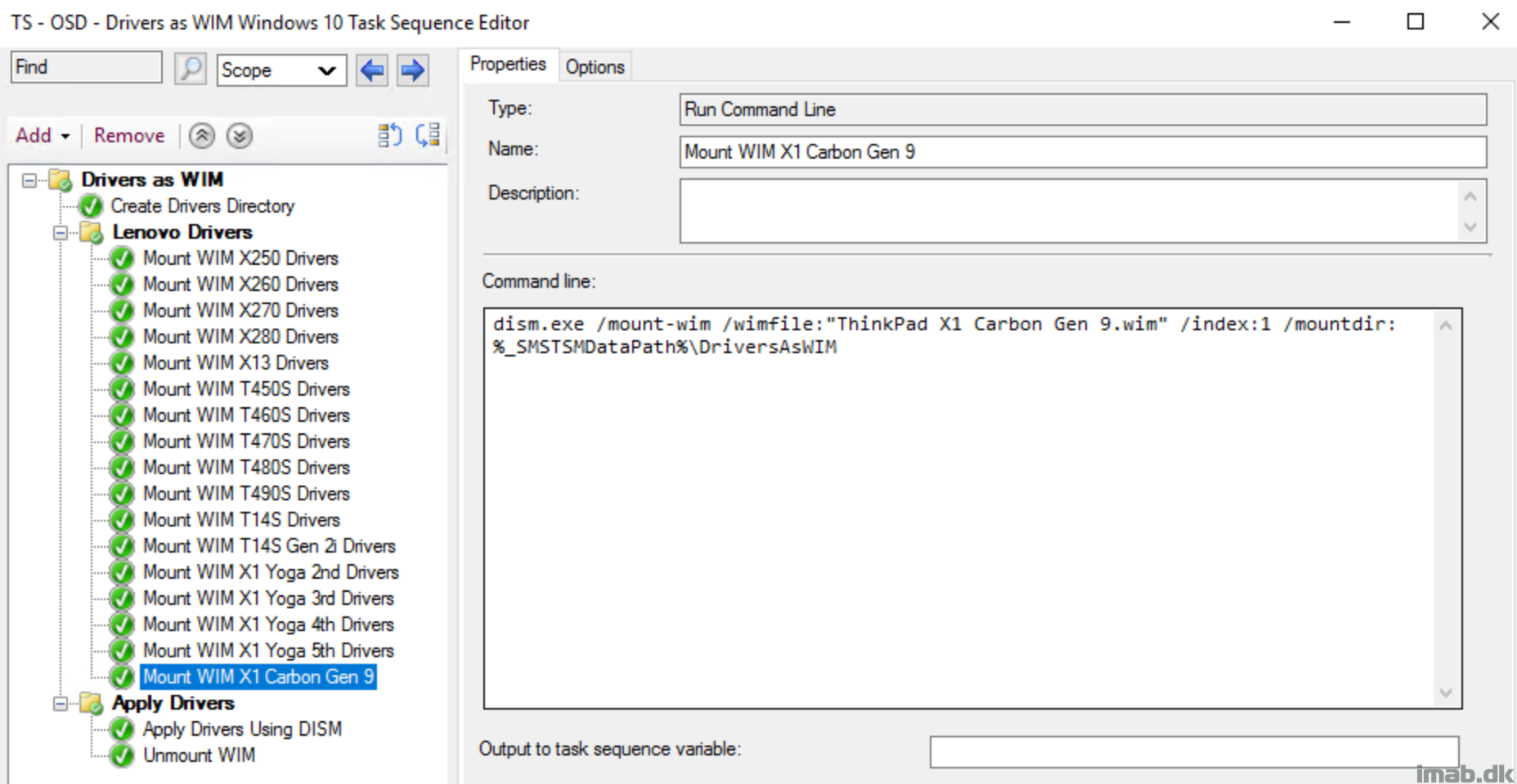This screenshot has height=784, width=1517.
Task: Select Mount WIM X1 Yoga 3rd Drivers
Action: click(268, 598)
